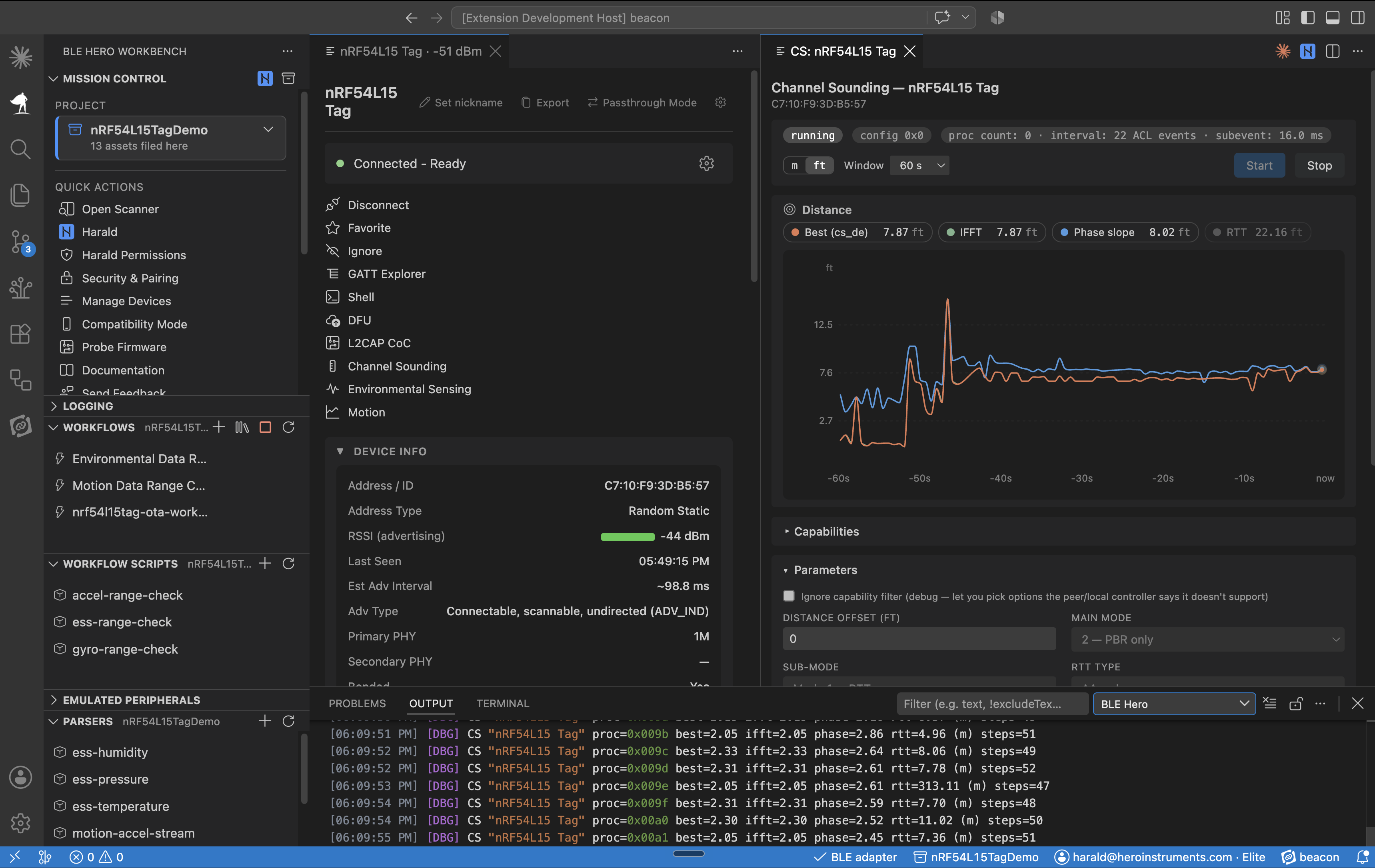Click the Distance Offset input field

click(x=919, y=638)
